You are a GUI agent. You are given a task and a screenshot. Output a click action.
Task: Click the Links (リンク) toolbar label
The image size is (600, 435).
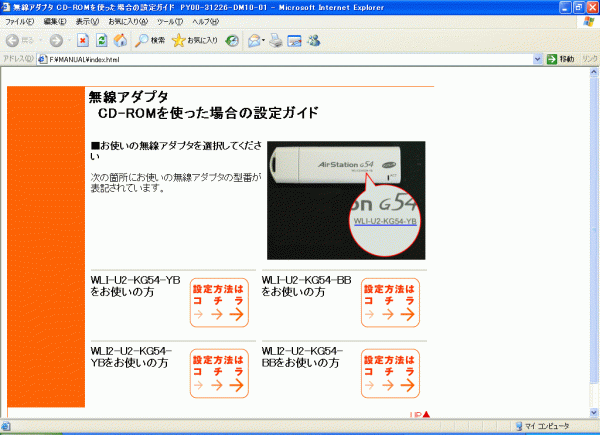tap(590, 59)
